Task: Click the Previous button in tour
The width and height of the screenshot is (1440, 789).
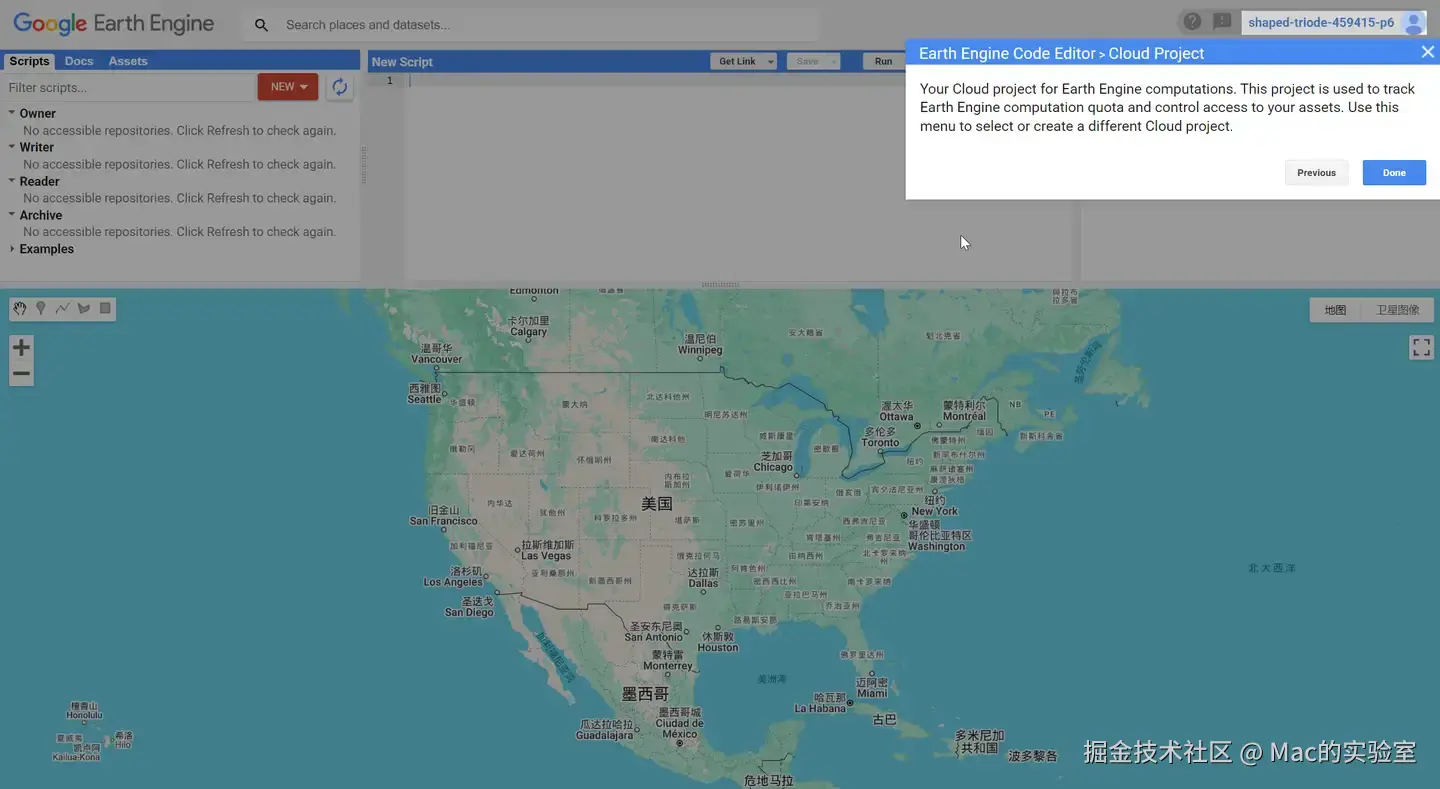Action: [x=1316, y=173]
